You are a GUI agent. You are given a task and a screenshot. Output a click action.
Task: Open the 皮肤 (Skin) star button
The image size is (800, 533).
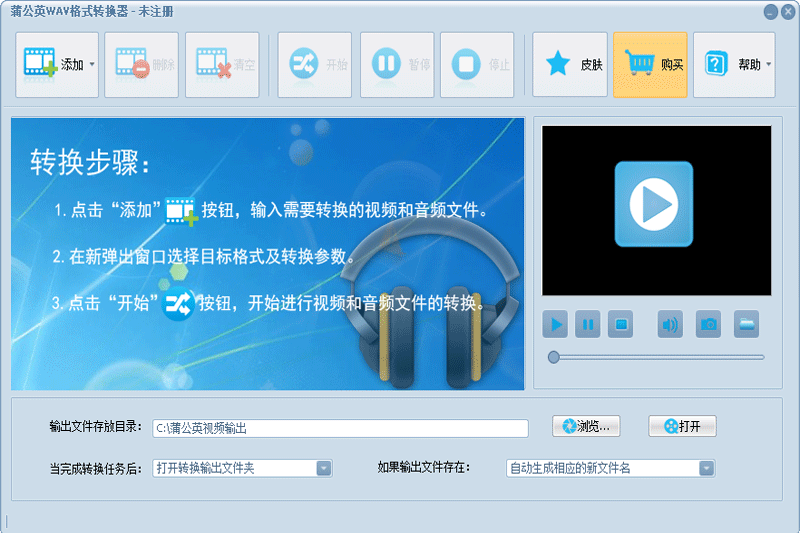[x=569, y=65]
